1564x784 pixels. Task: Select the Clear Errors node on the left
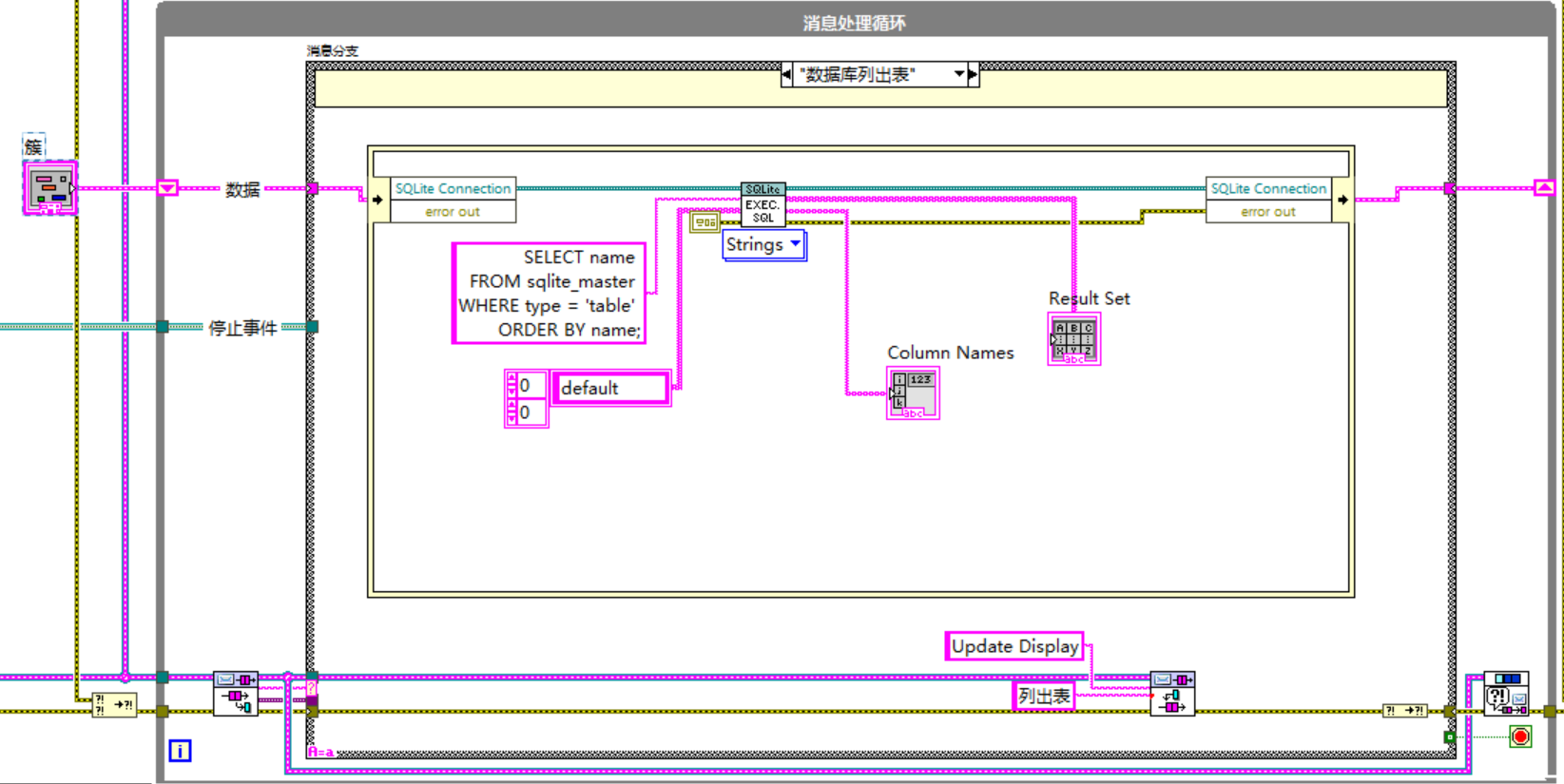[x=114, y=704]
